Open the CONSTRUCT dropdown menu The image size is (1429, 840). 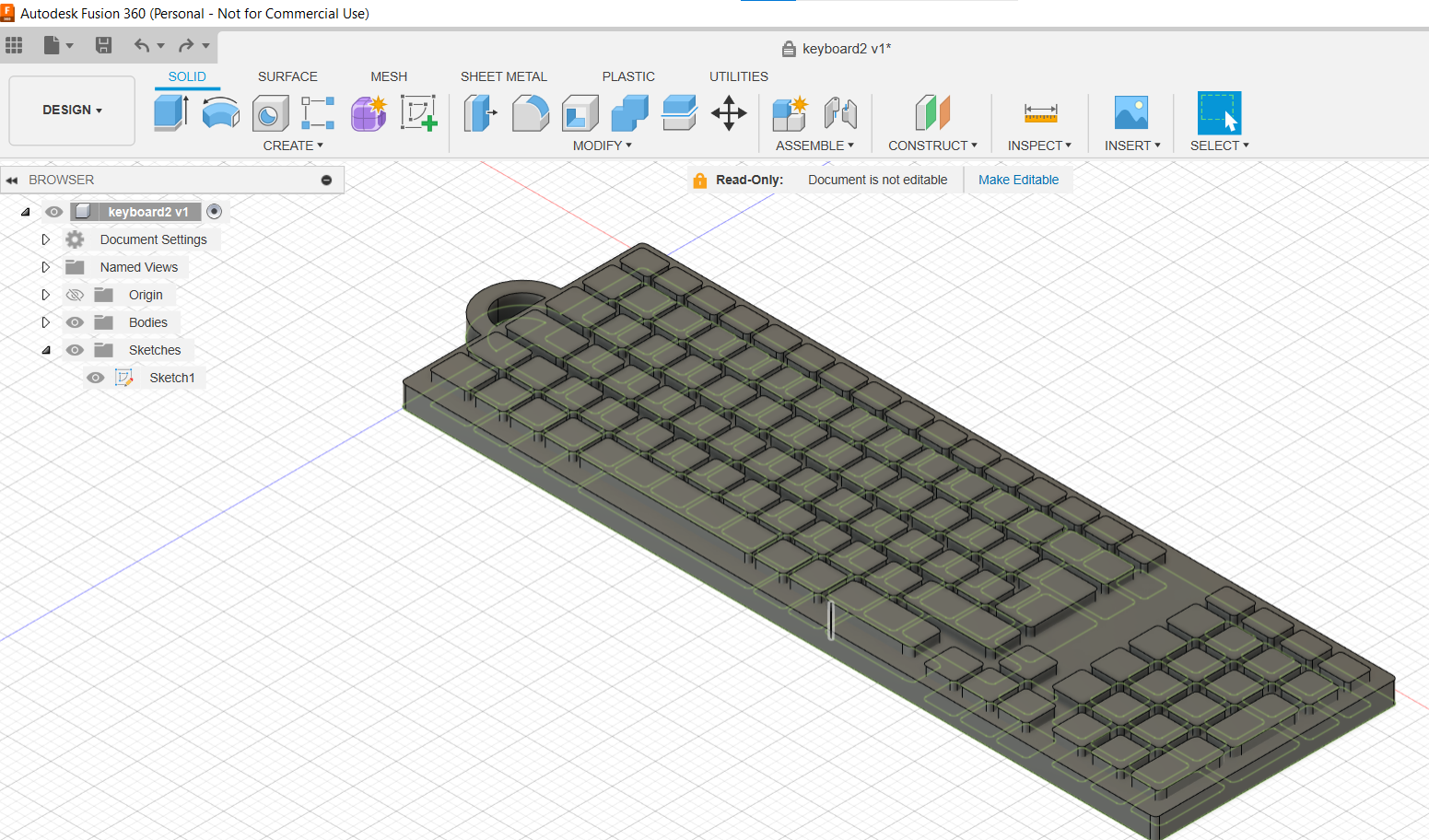pyautogui.click(x=932, y=145)
